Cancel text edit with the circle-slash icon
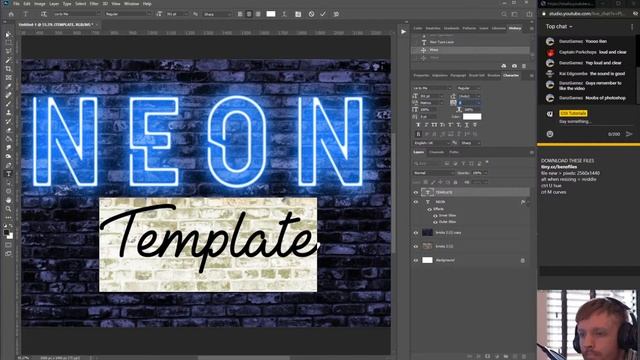This screenshot has height=360, width=640. (311, 14)
